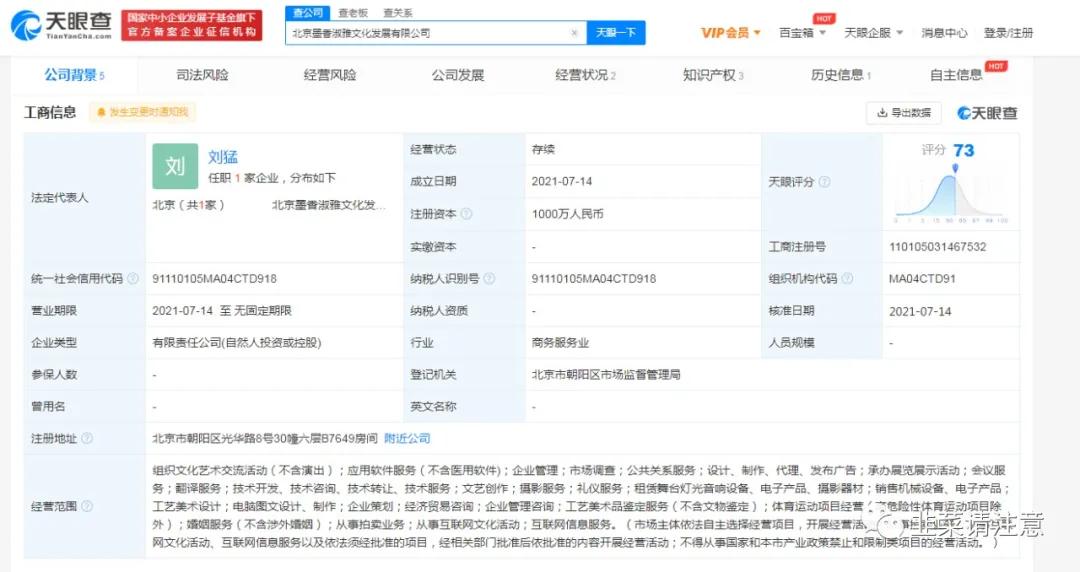Open the 北京墨香淑雅文化发... company link
The width and height of the screenshot is (1080, 572).
point(329,205)
